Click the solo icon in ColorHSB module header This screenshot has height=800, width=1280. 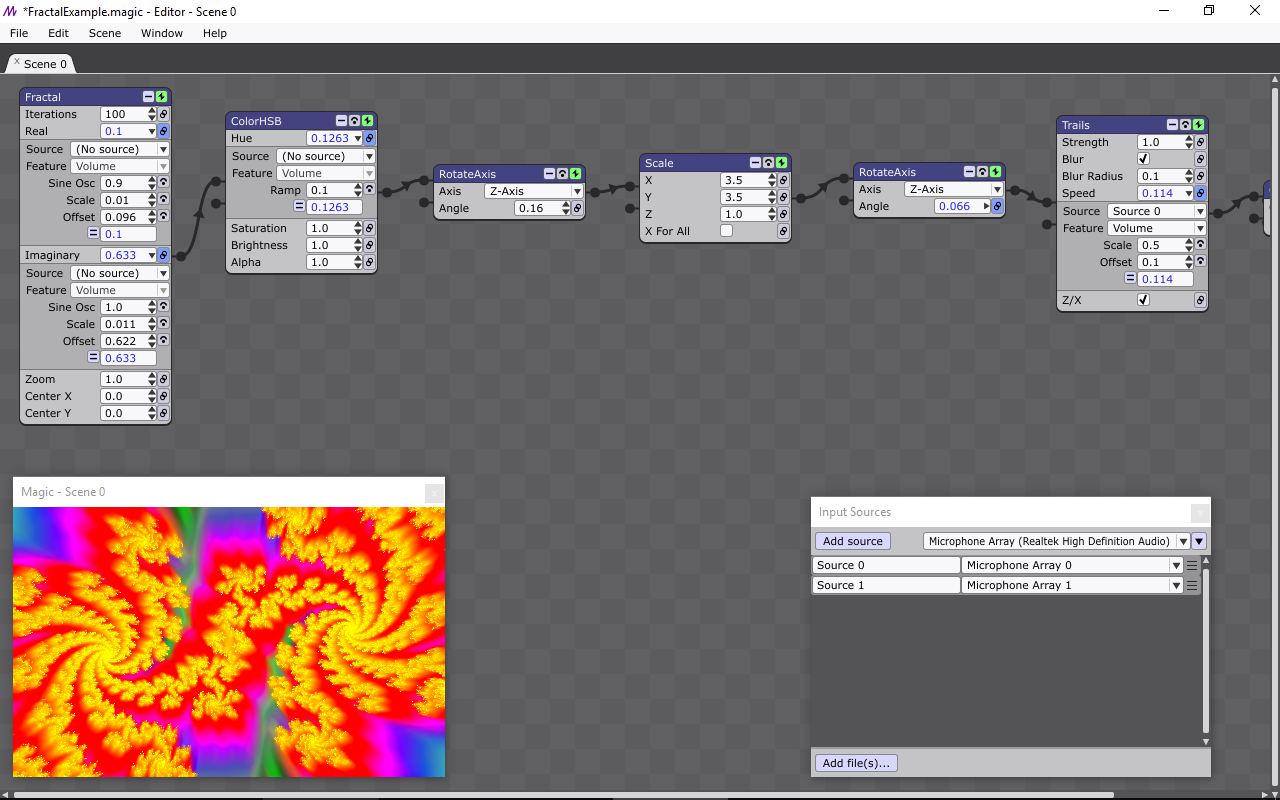point(354,121)
